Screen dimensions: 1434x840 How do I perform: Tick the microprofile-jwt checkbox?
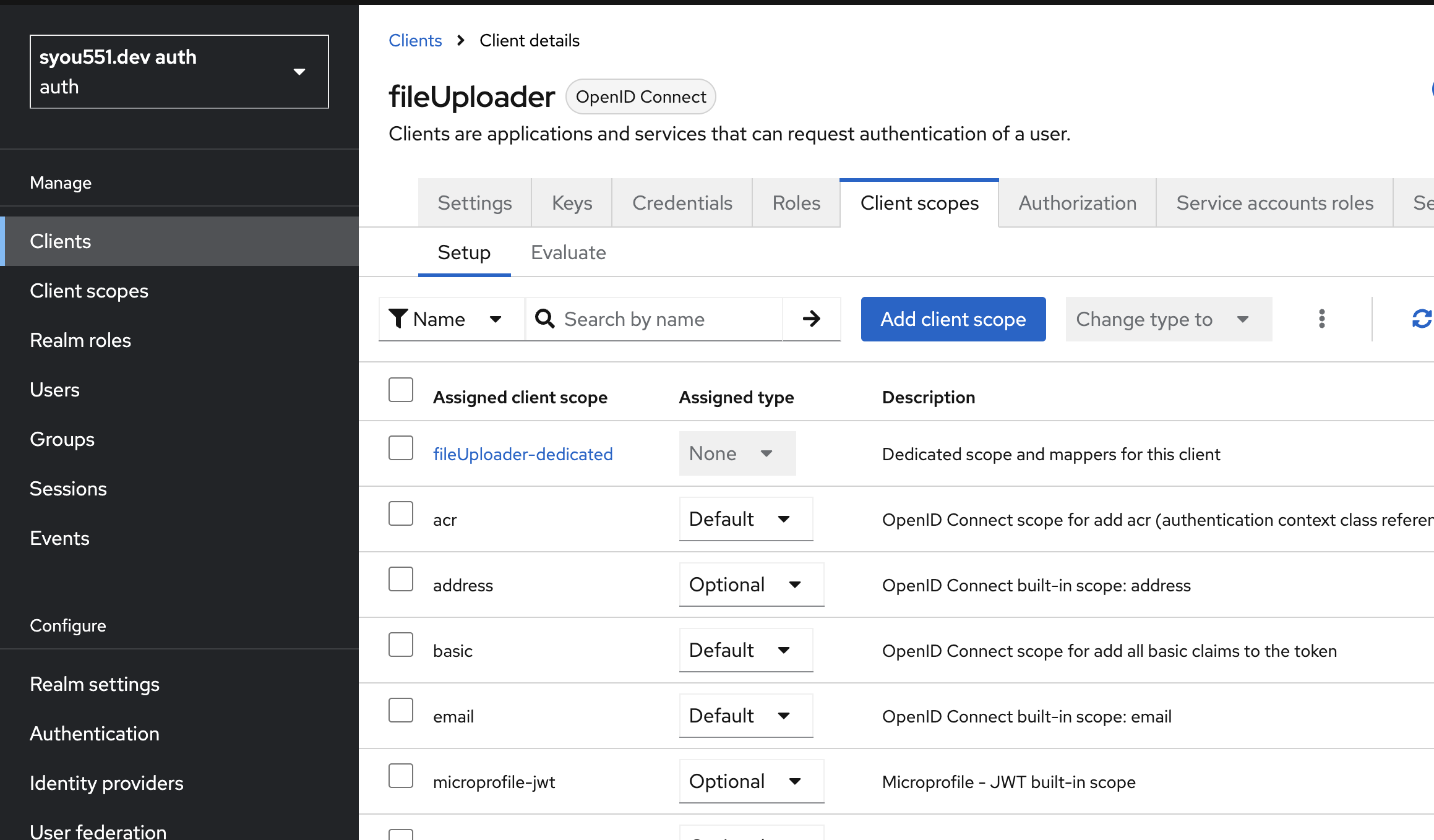click(401, 776)
